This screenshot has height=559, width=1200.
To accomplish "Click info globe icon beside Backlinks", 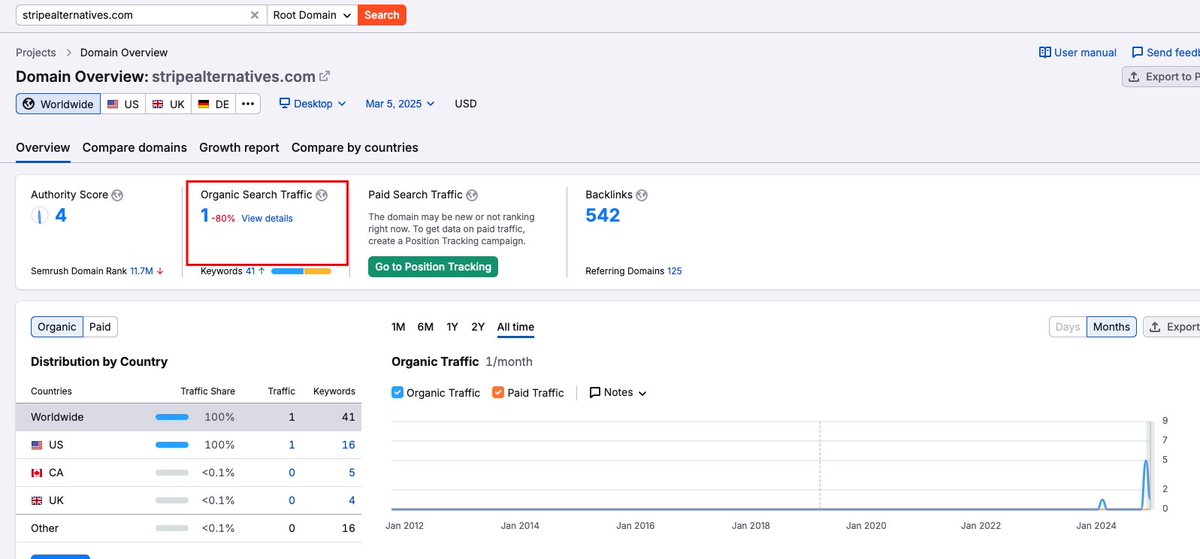I will click(642, 195).
